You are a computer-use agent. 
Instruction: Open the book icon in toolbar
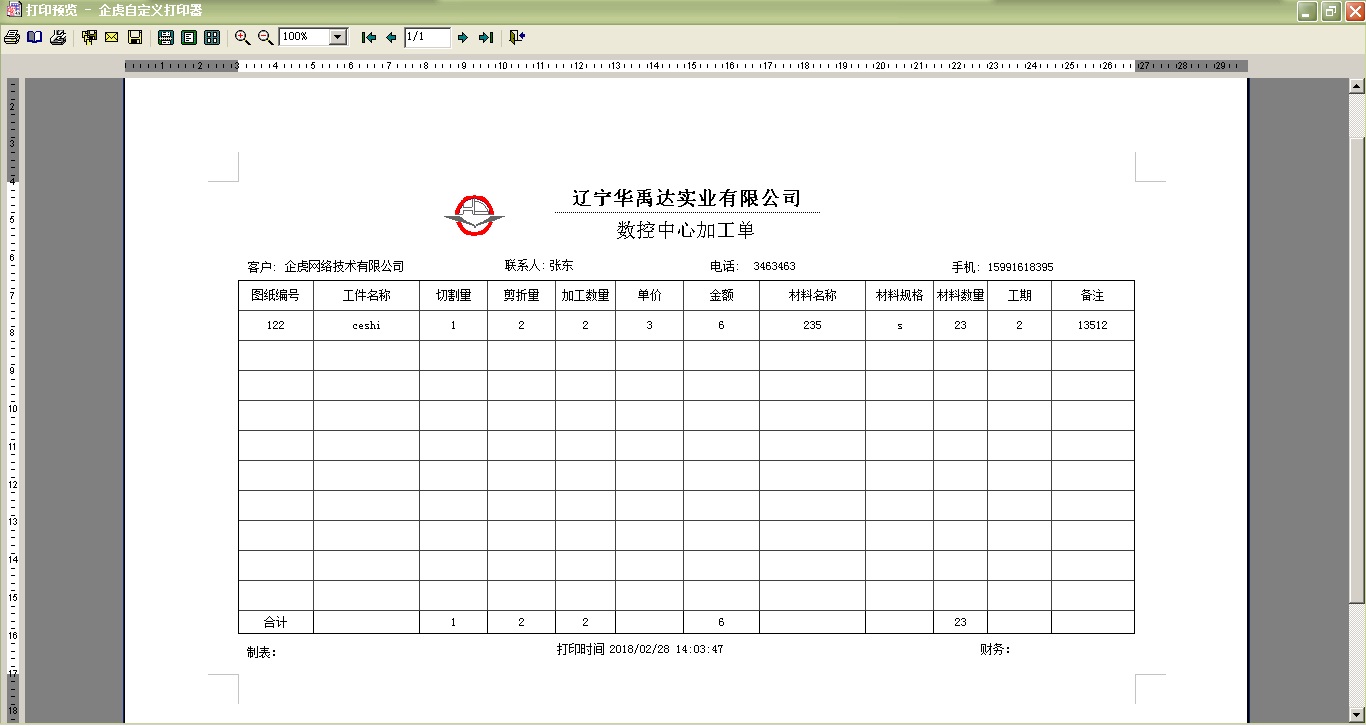coord(35,37)
